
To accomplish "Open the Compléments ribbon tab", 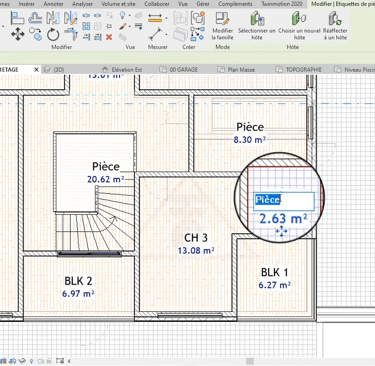I will (235, 4).
